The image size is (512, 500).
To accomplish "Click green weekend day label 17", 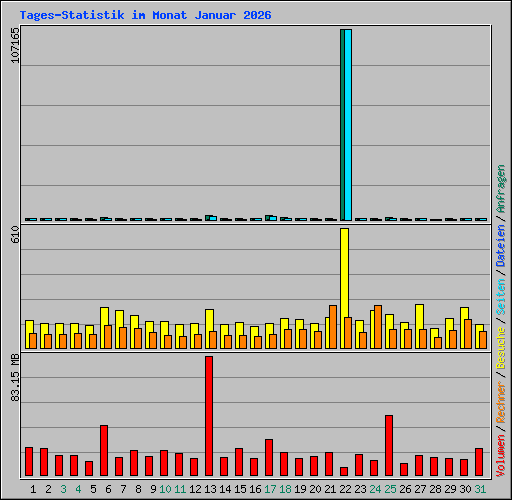I will tap(270, 489).
